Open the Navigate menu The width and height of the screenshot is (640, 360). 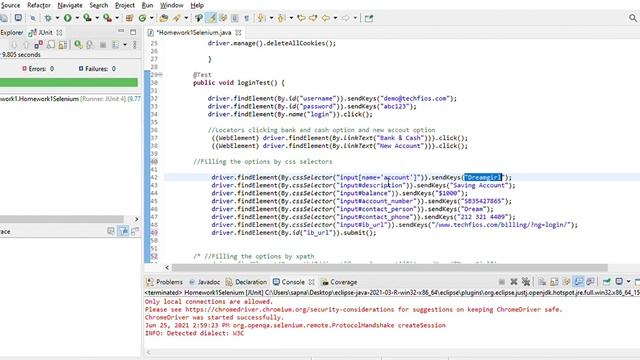(x=70, y=5)
